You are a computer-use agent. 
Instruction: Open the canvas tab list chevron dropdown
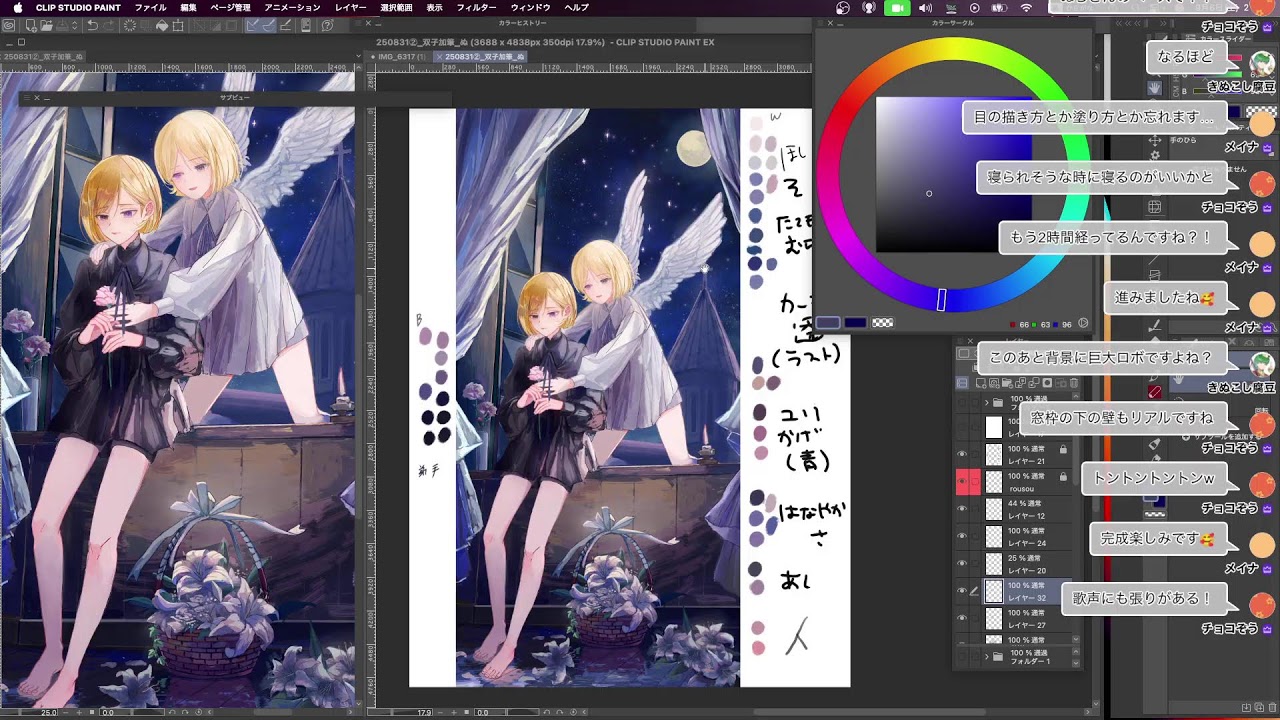(359, 56)
